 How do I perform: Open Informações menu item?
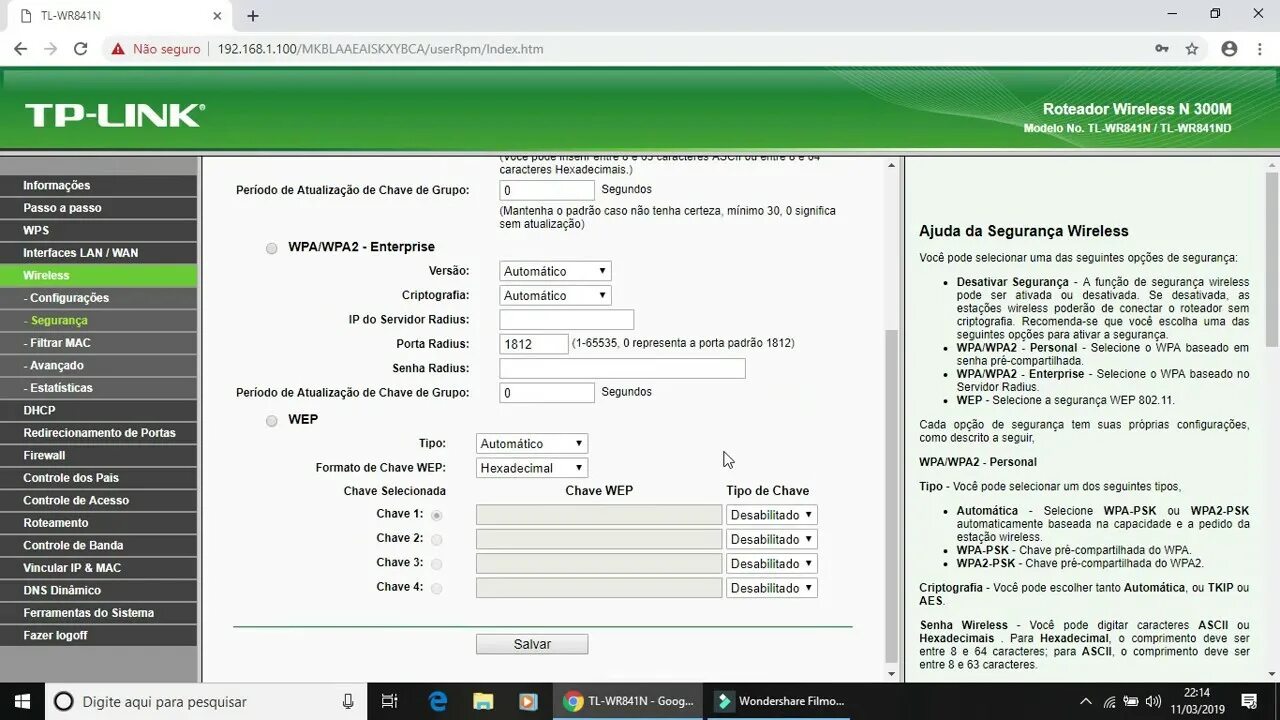point(99,185)
